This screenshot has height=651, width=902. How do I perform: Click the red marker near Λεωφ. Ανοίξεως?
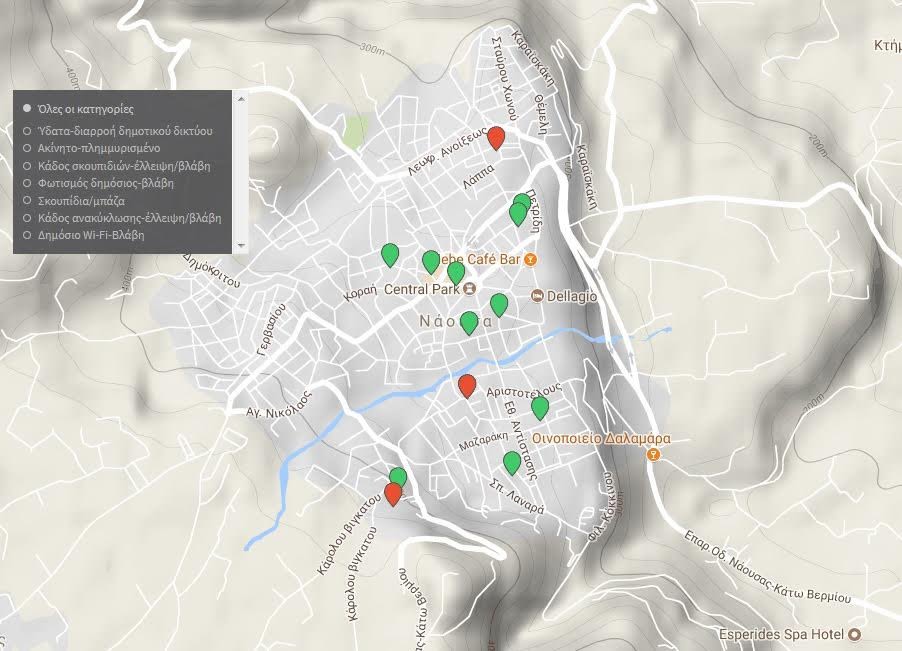495,138
